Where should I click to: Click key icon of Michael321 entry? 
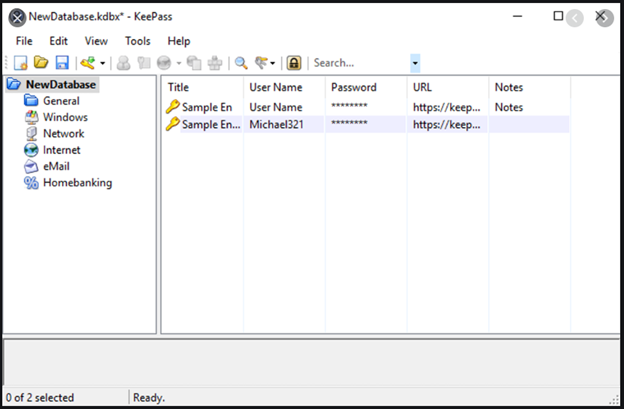tap(173, 124)
